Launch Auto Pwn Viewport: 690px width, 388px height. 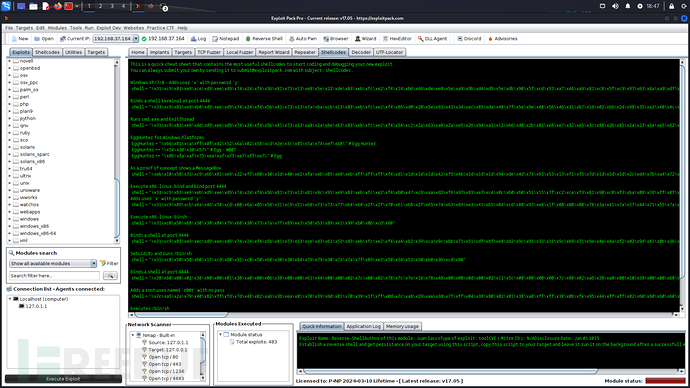(x=303, y=39)
